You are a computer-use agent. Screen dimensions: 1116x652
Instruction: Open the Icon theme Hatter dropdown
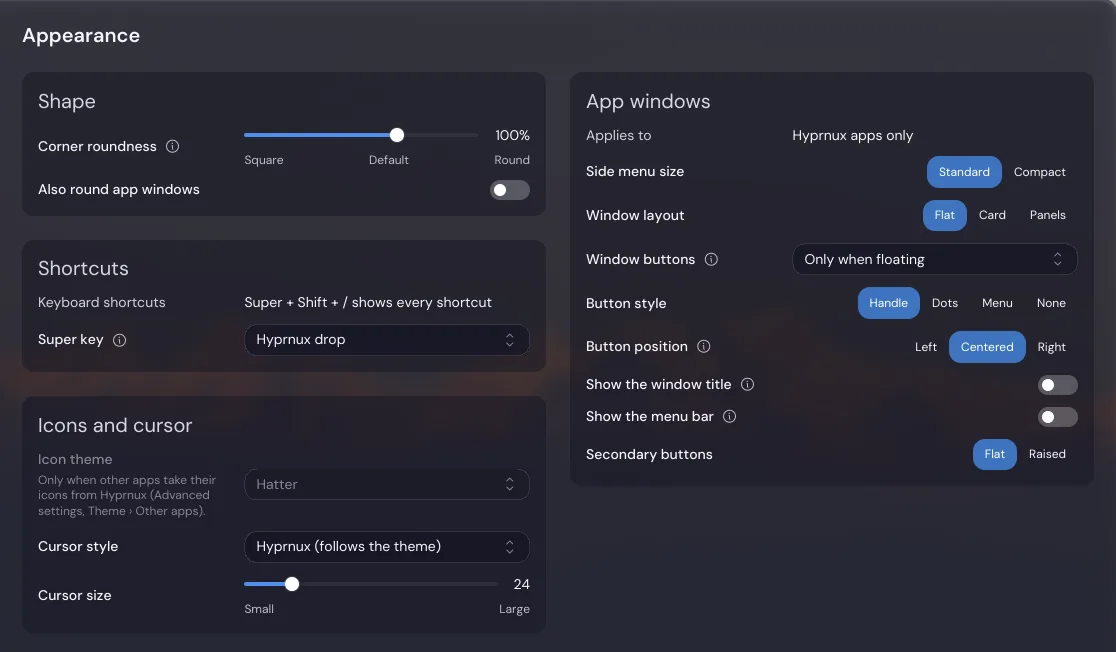tap(386, 485)
